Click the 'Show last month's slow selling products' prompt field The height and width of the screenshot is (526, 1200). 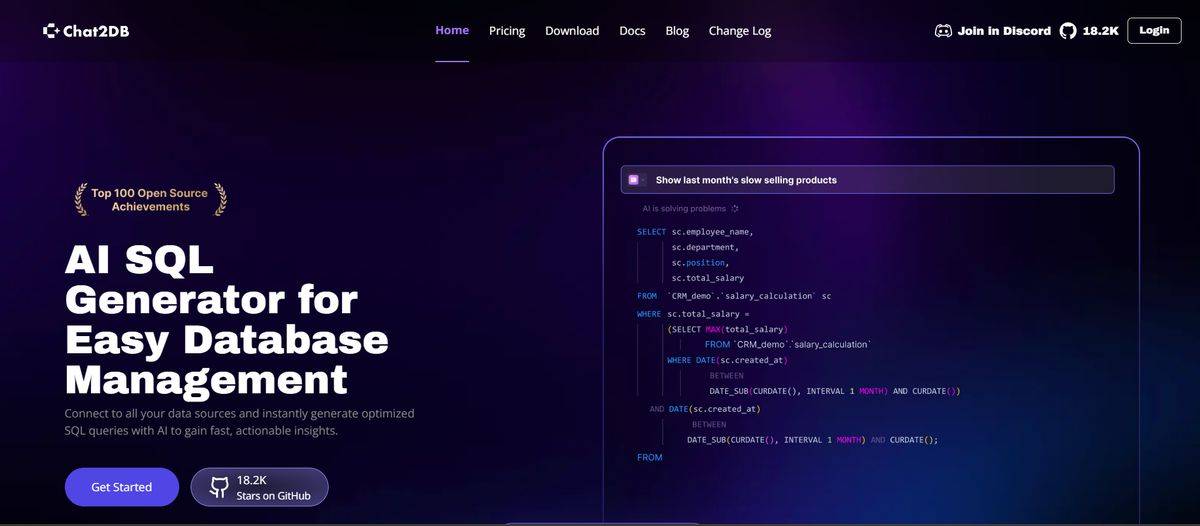click(866, 180)
